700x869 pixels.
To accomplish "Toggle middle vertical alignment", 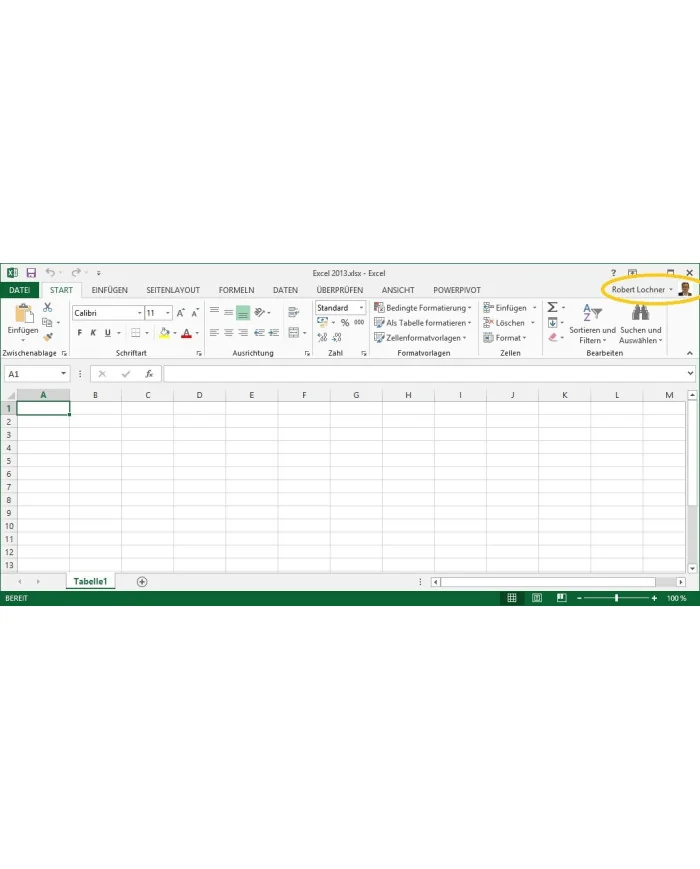I will [x=228, y=313].
